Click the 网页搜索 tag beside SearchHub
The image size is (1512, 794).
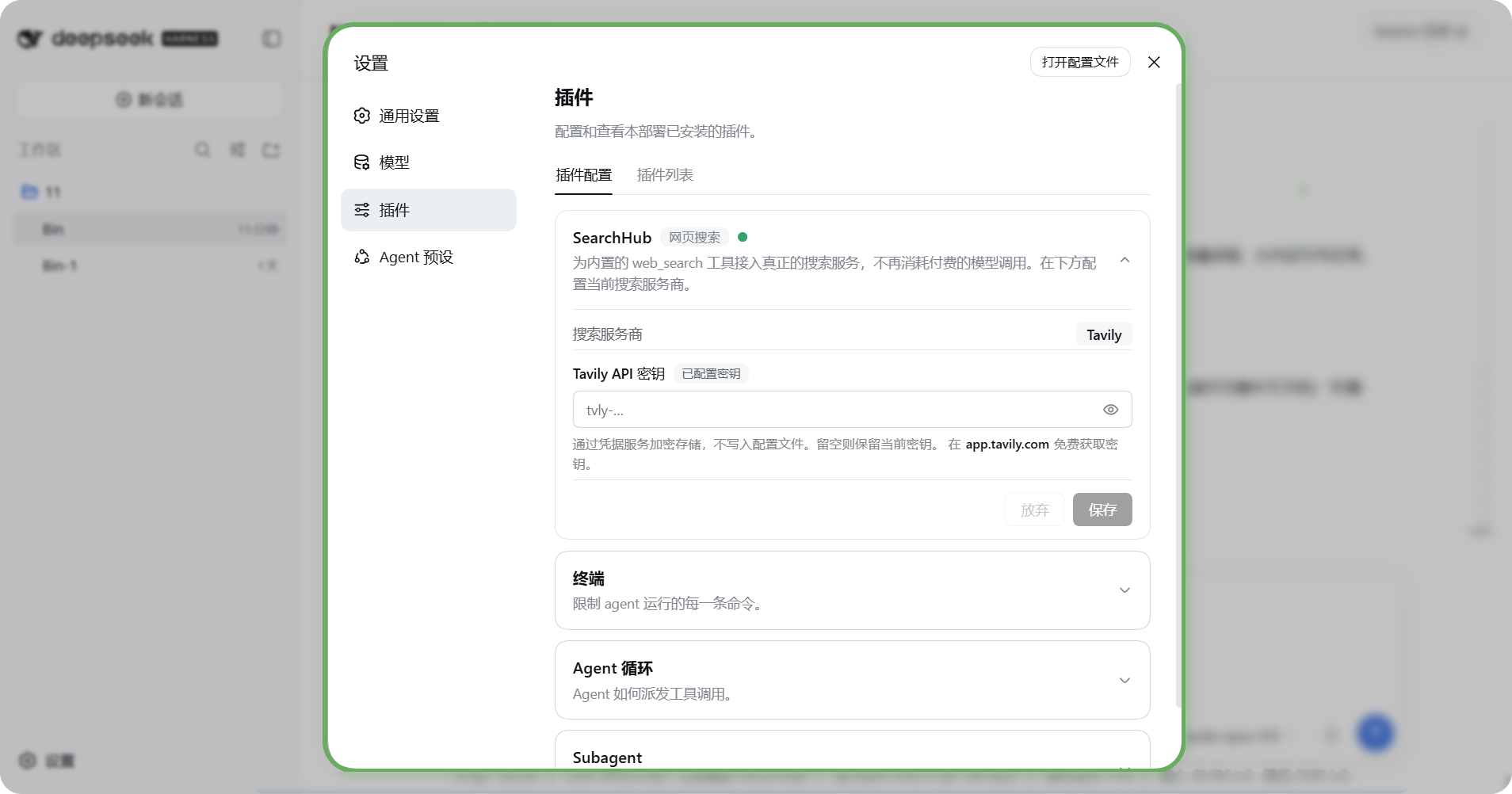pyautogui.click(x=694, y=238)
